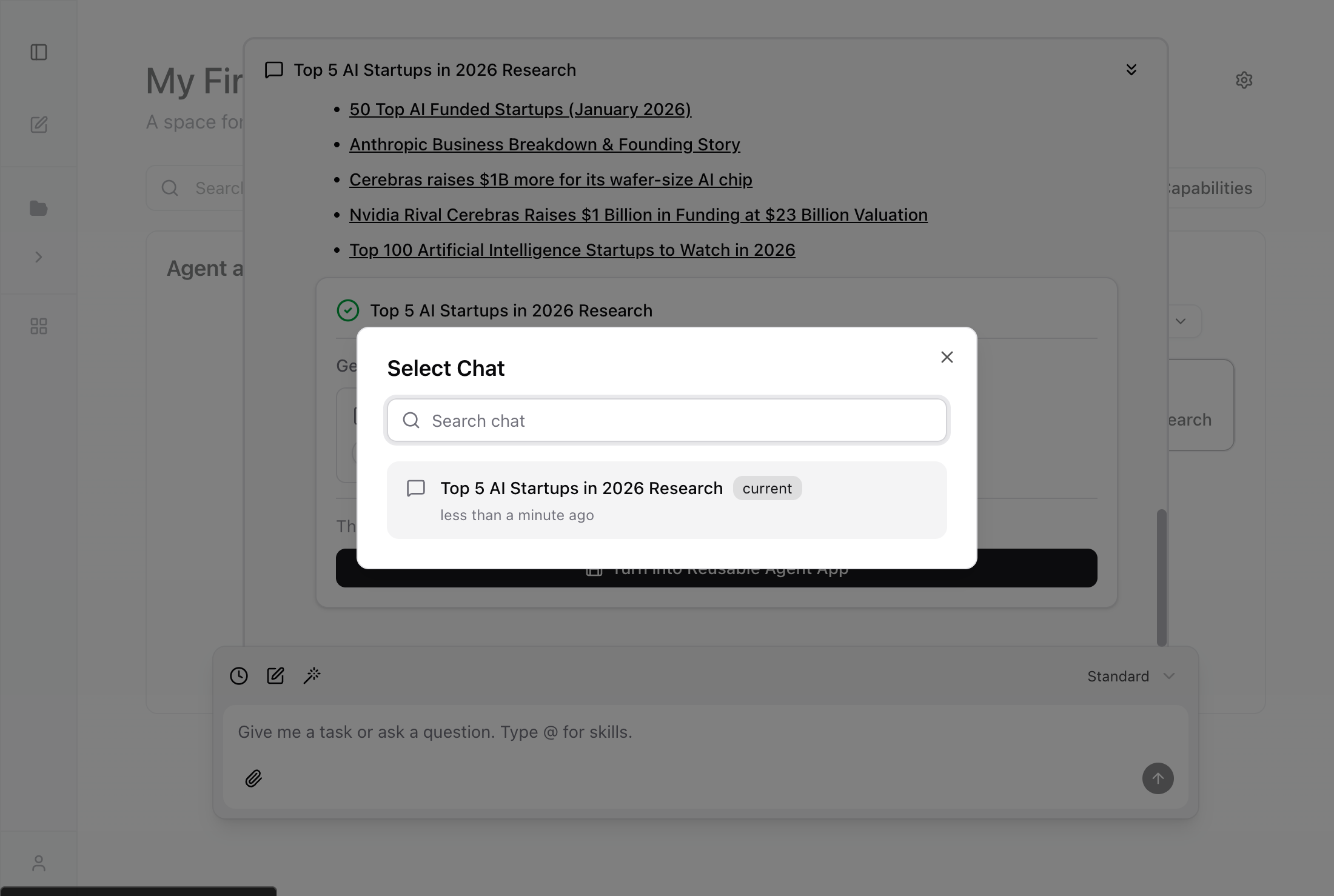
Task: Click the user profile icon at bottom left
Action: click(x=39, y=863)
